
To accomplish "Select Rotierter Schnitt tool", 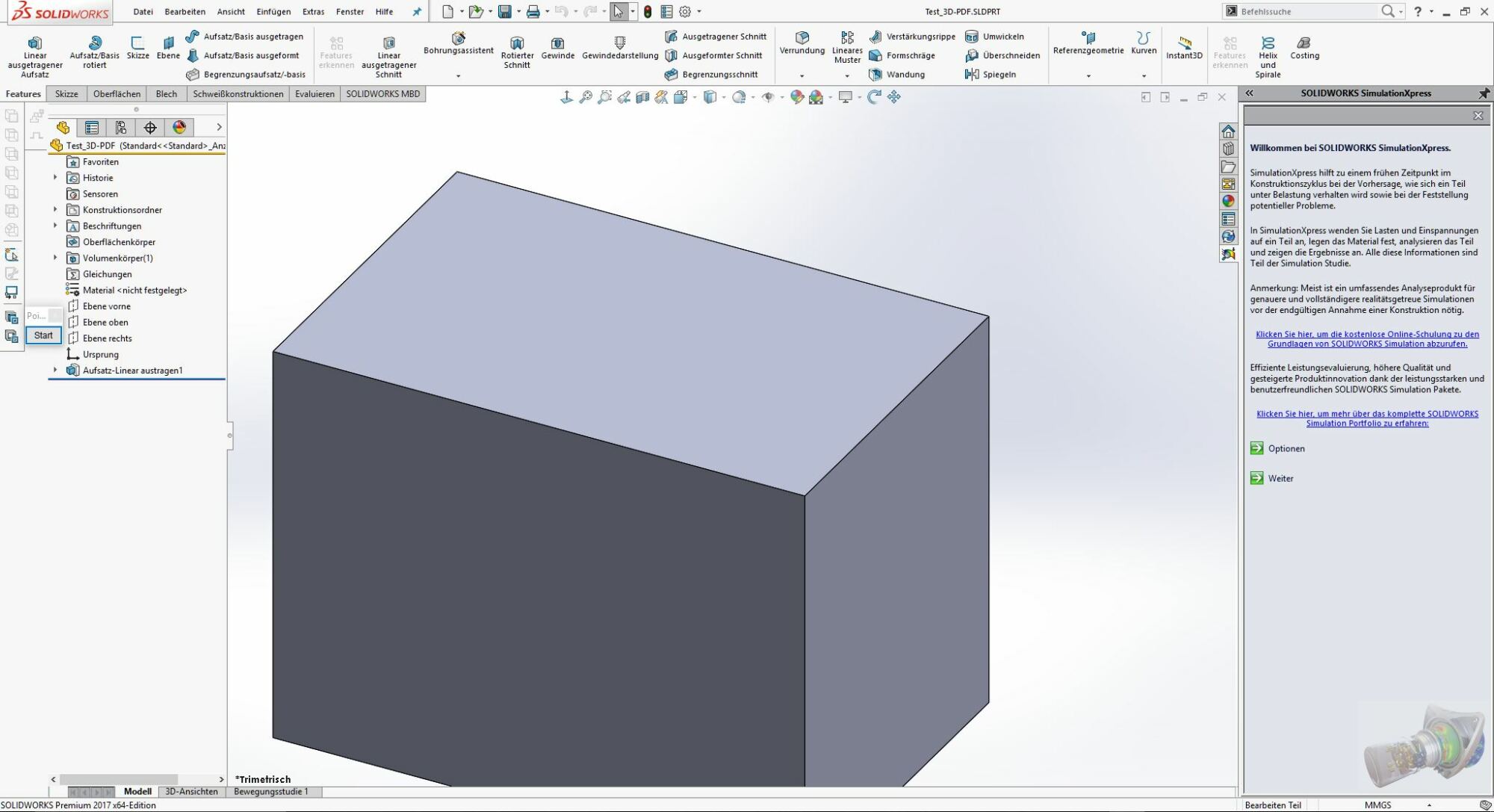I will [517, 52].
